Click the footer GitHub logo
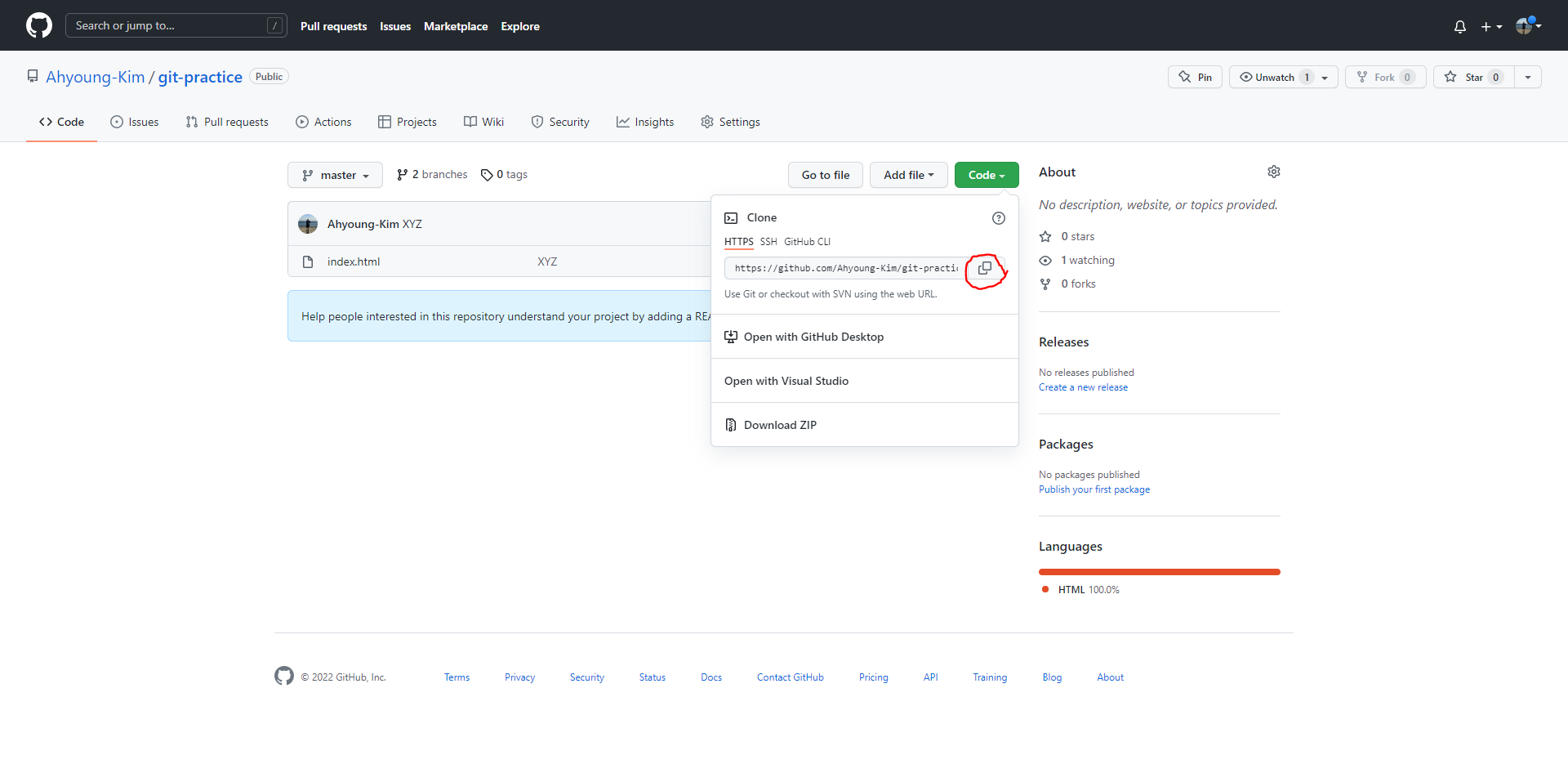This screenshot has height=764, width=1568. [284, 676]
